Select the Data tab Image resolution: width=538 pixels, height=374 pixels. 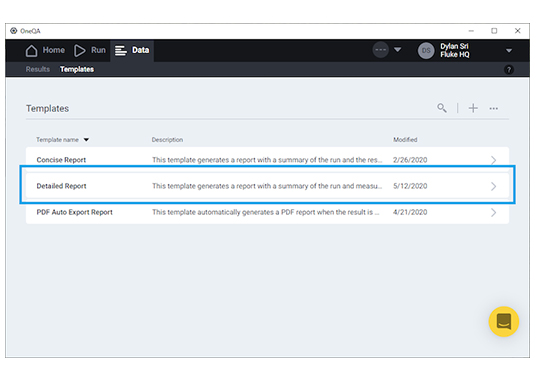point(132,50)
